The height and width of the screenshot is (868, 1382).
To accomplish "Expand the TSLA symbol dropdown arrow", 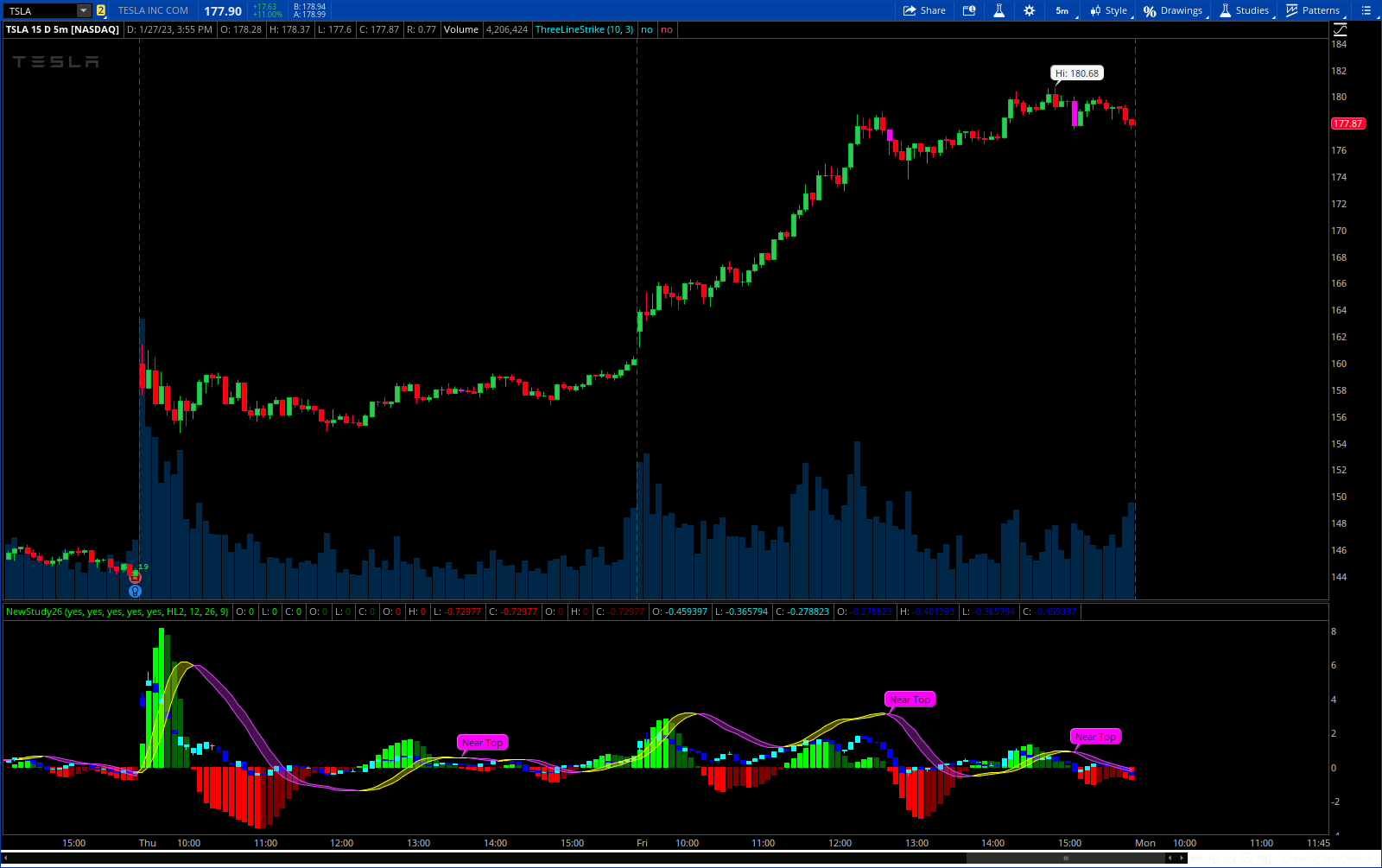I will pos(84,10).
